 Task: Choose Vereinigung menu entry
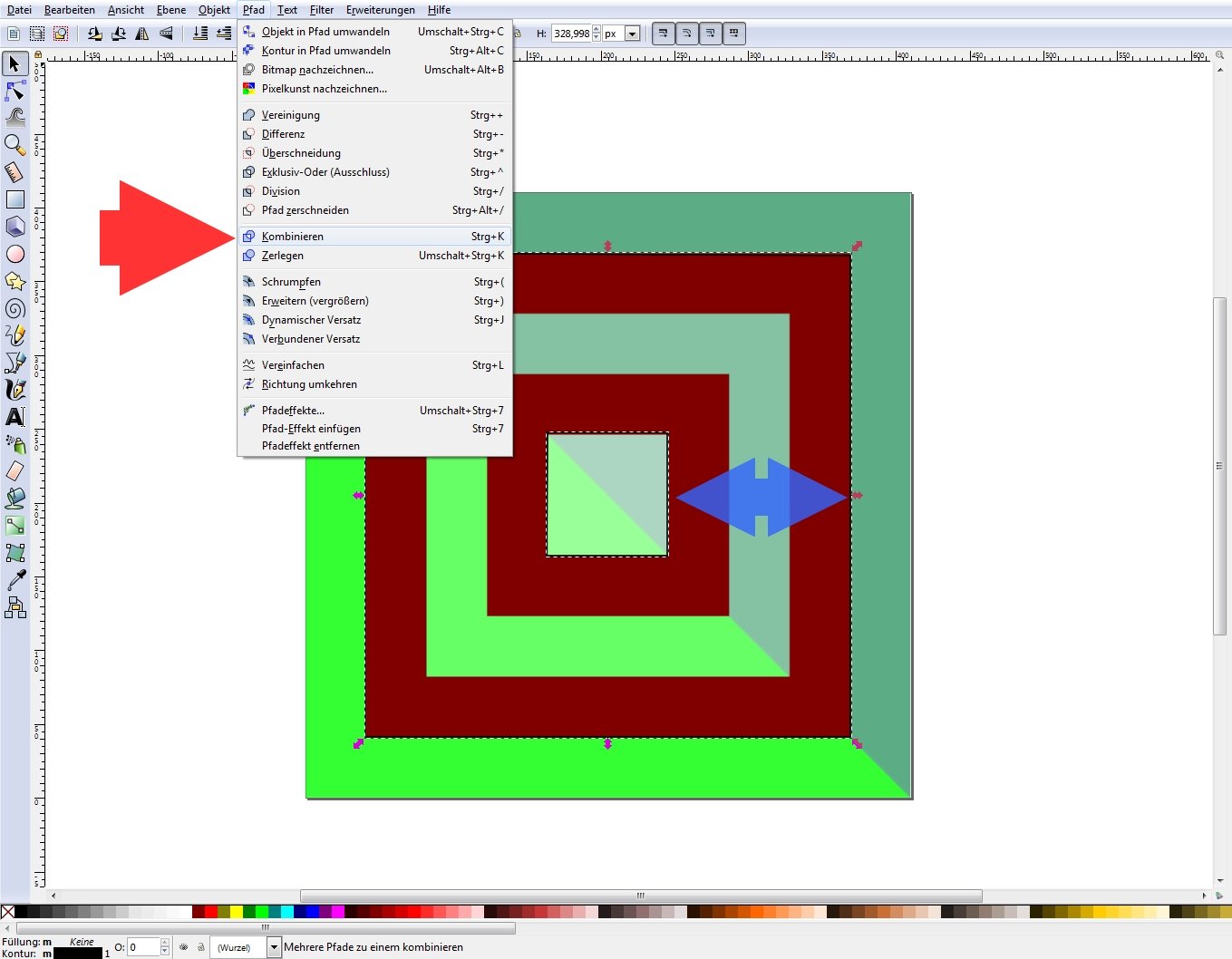click(x=374, y=115)
